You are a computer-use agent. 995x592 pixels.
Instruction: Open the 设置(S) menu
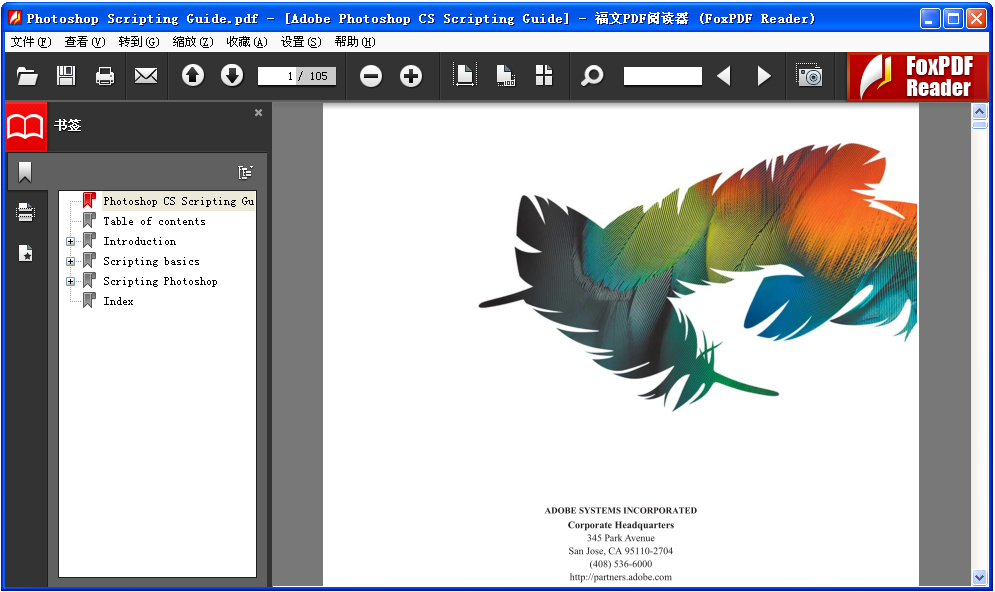[301, 42]
